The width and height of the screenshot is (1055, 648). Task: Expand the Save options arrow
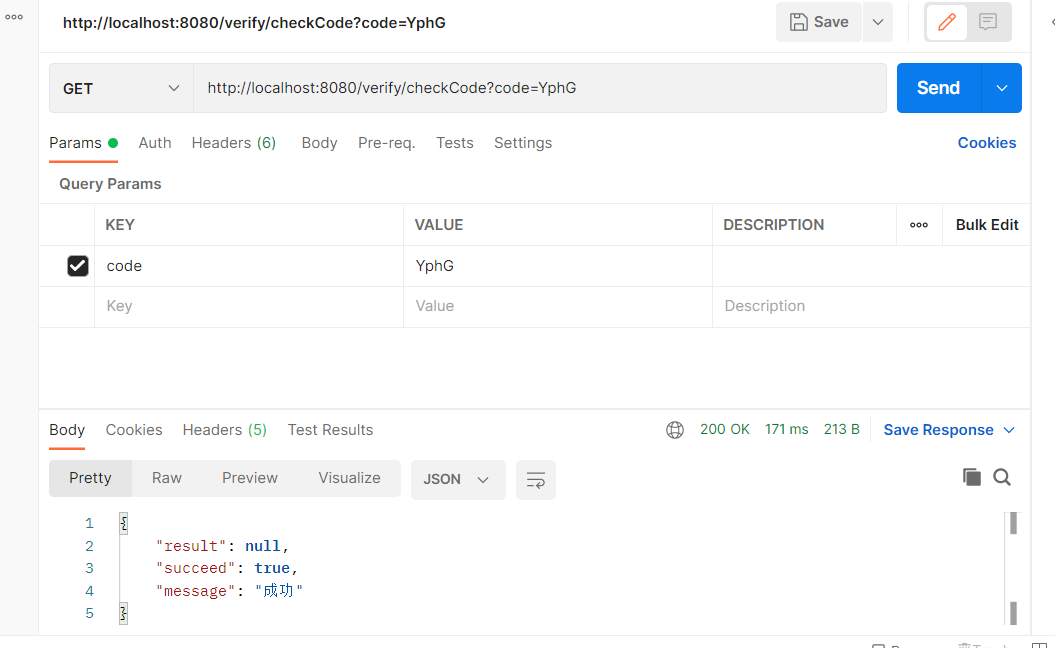coord(877,22)
